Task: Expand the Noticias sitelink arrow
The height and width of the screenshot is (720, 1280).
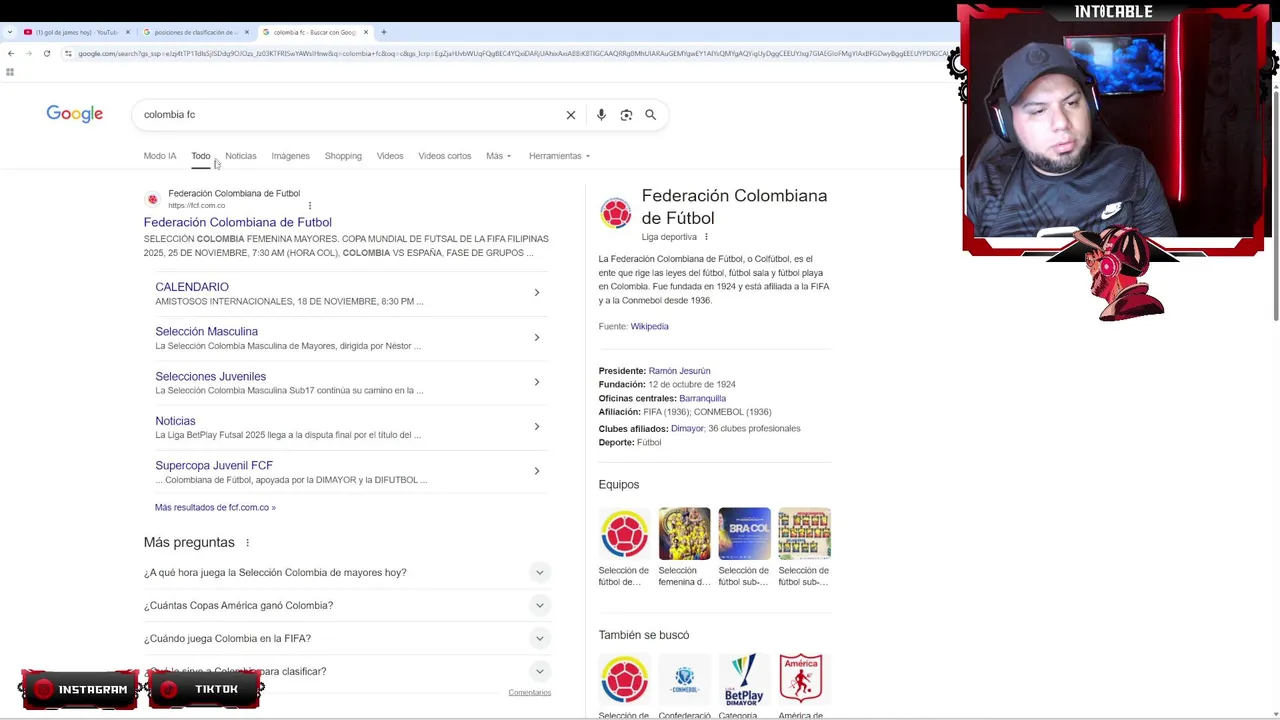Action: pyautogui.click(x=537, y=427)
